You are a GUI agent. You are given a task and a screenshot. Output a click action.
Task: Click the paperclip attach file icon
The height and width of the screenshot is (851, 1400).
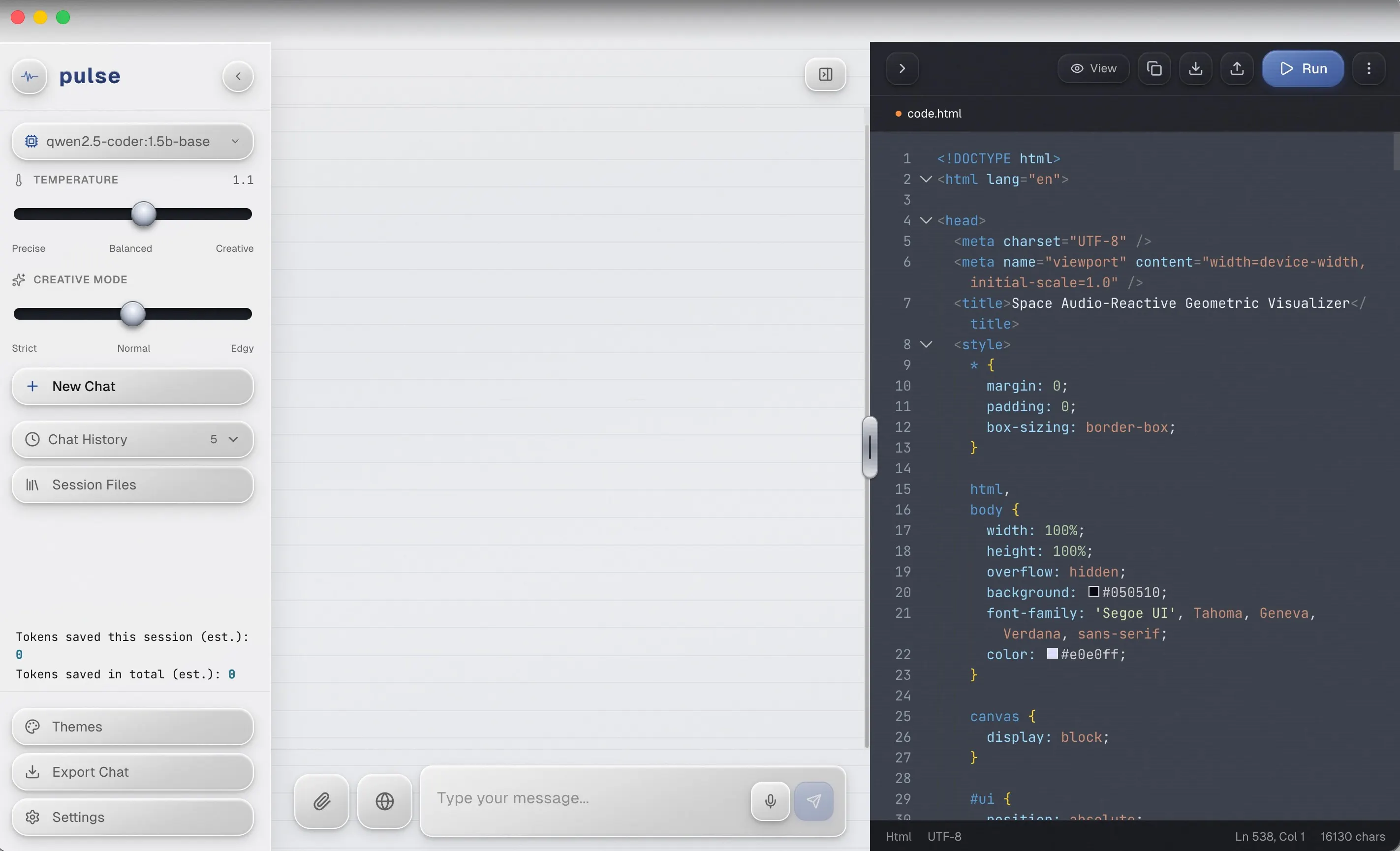point(322,801)
